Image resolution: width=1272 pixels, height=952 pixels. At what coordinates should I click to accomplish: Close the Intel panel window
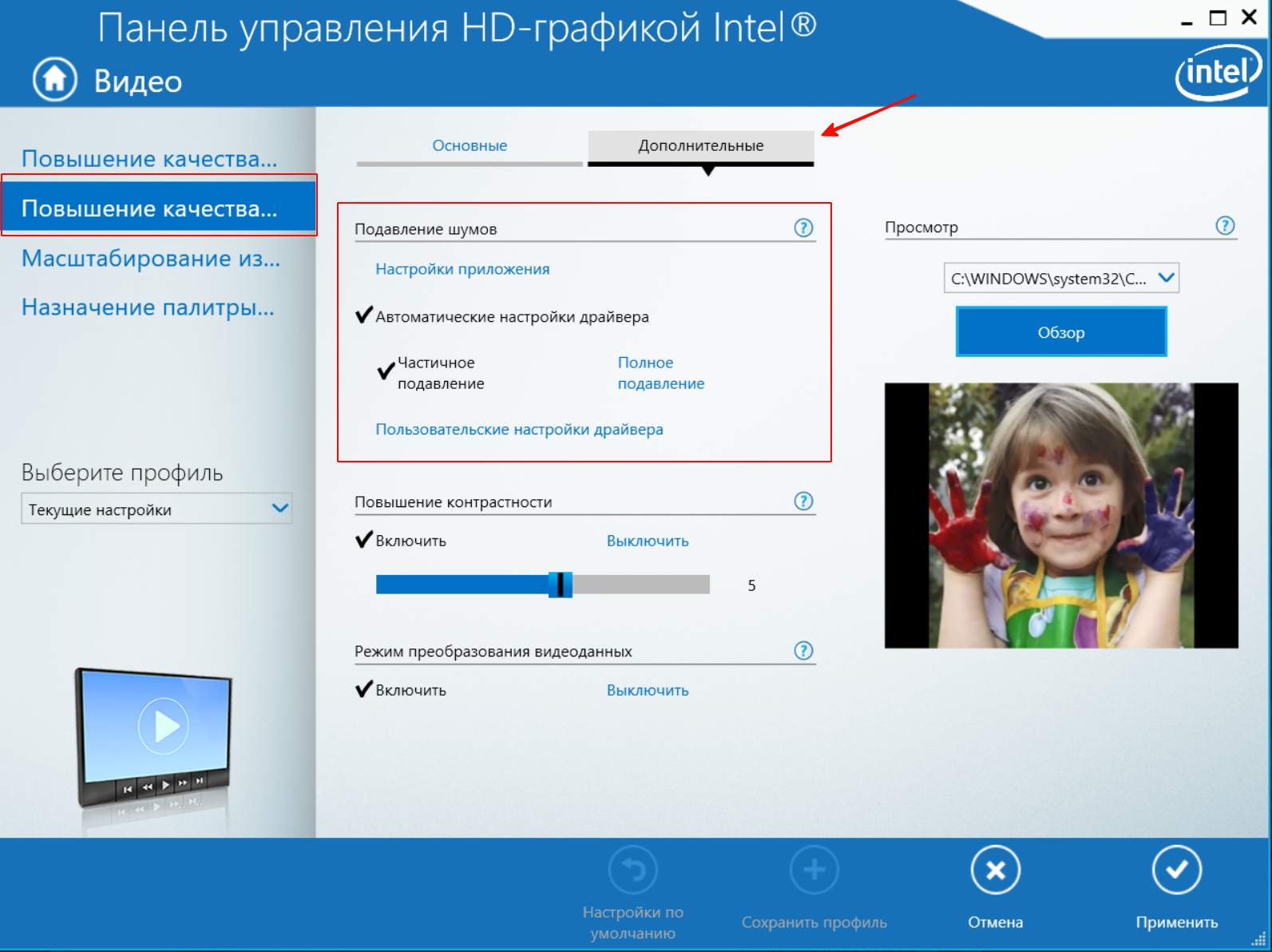pyautogui.click(x=1250, y=17)
